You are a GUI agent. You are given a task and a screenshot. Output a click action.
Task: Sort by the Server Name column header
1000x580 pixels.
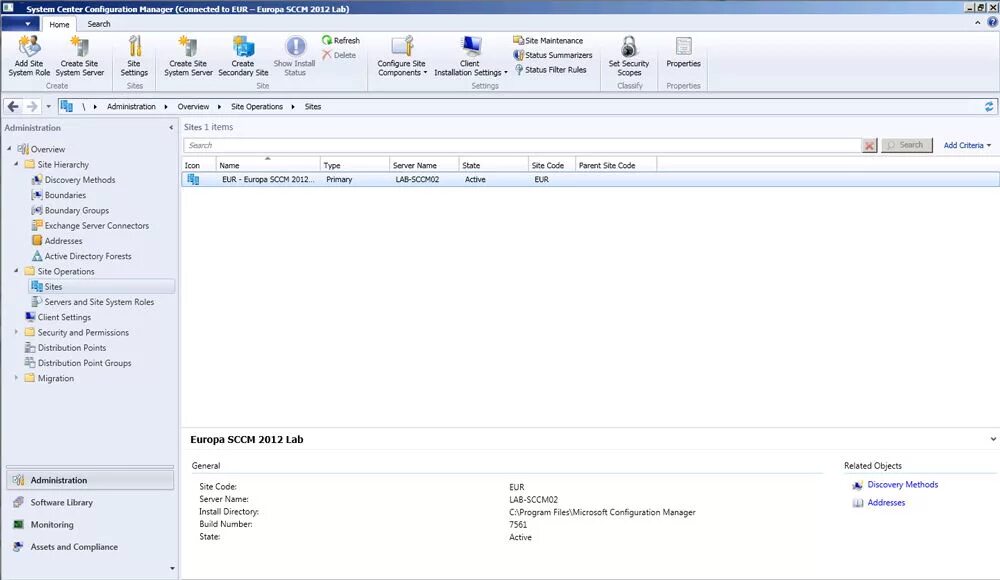pyautogui.click(x=423, y=165)
